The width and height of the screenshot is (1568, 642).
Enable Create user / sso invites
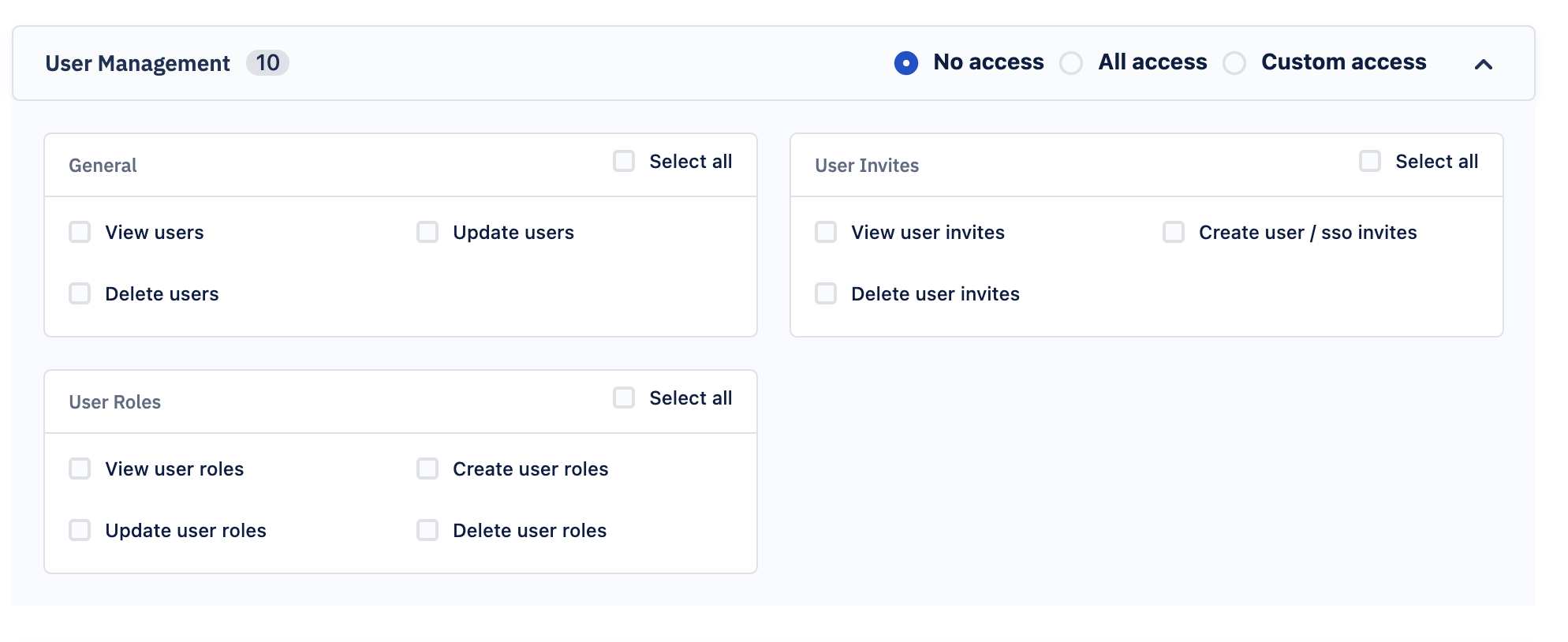pos(1174,232)
